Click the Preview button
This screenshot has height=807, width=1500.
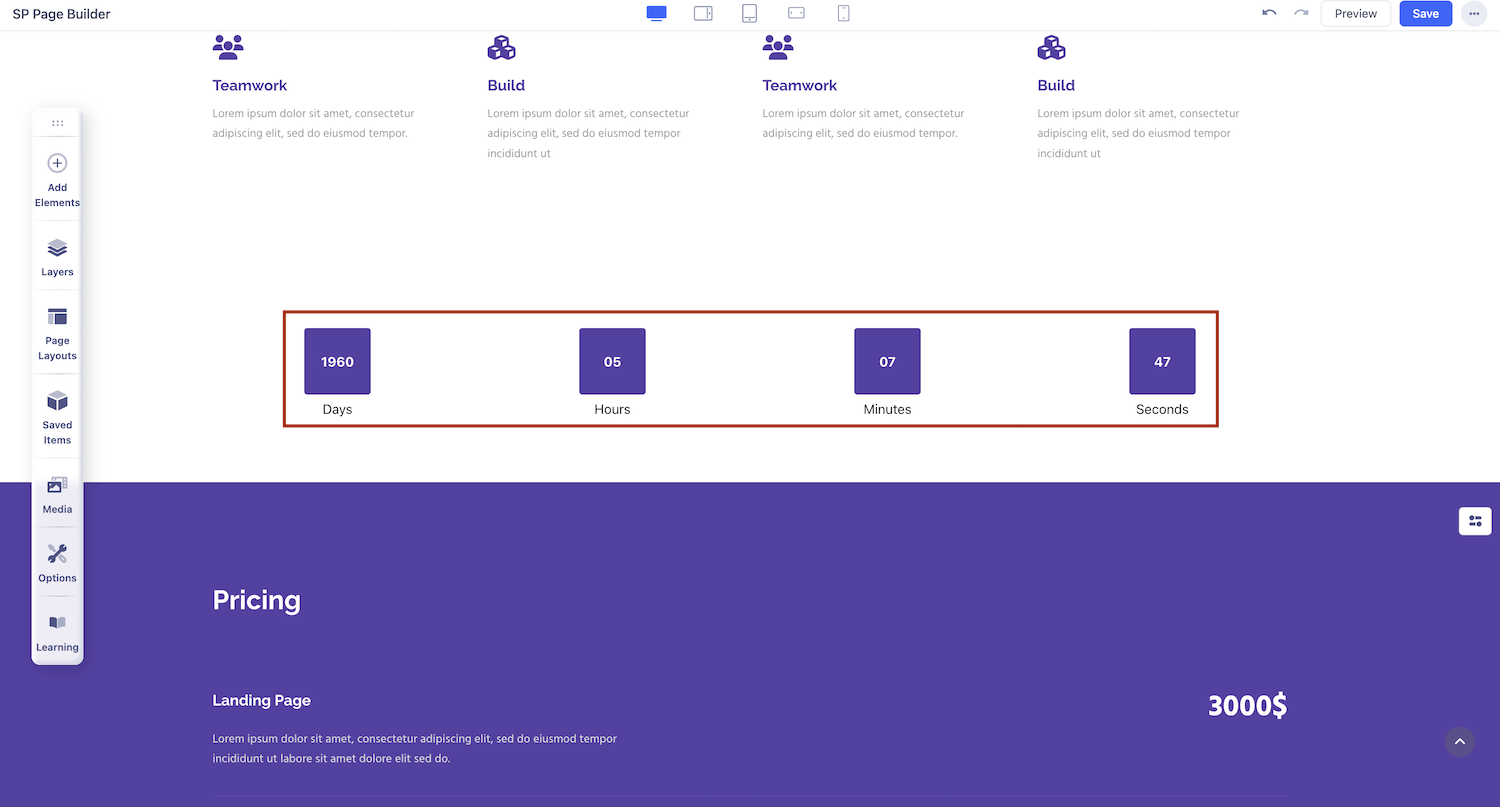(1355, 14)
